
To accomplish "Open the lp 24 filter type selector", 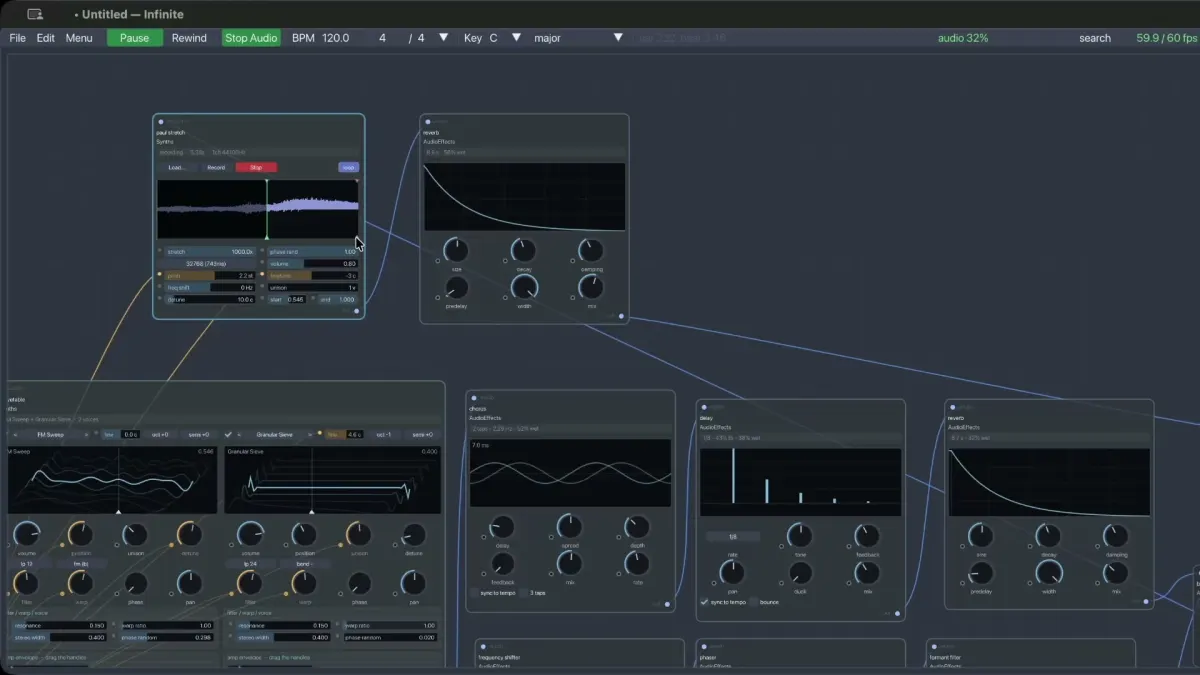I will pos(251,564).
